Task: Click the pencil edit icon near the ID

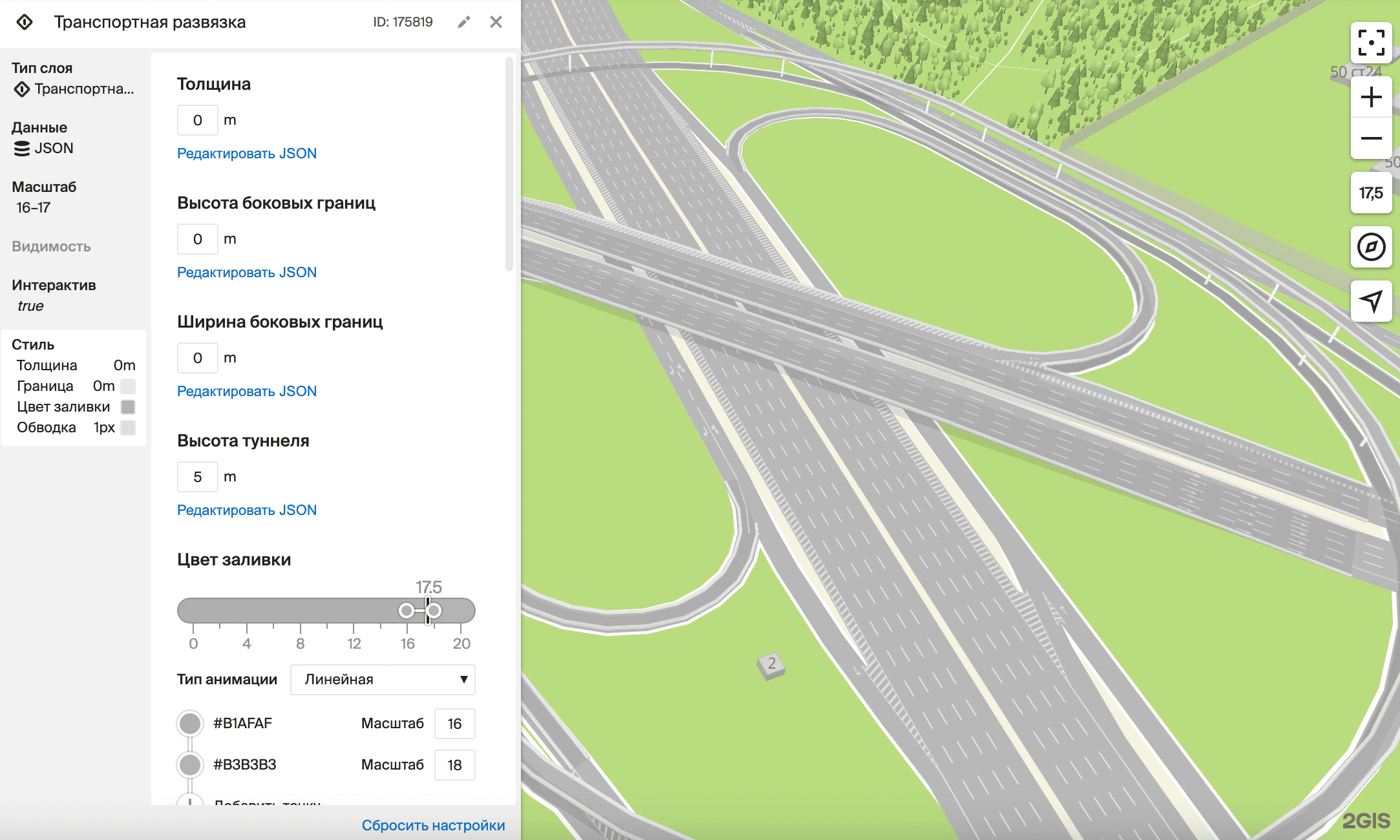Action: point(463,23)
